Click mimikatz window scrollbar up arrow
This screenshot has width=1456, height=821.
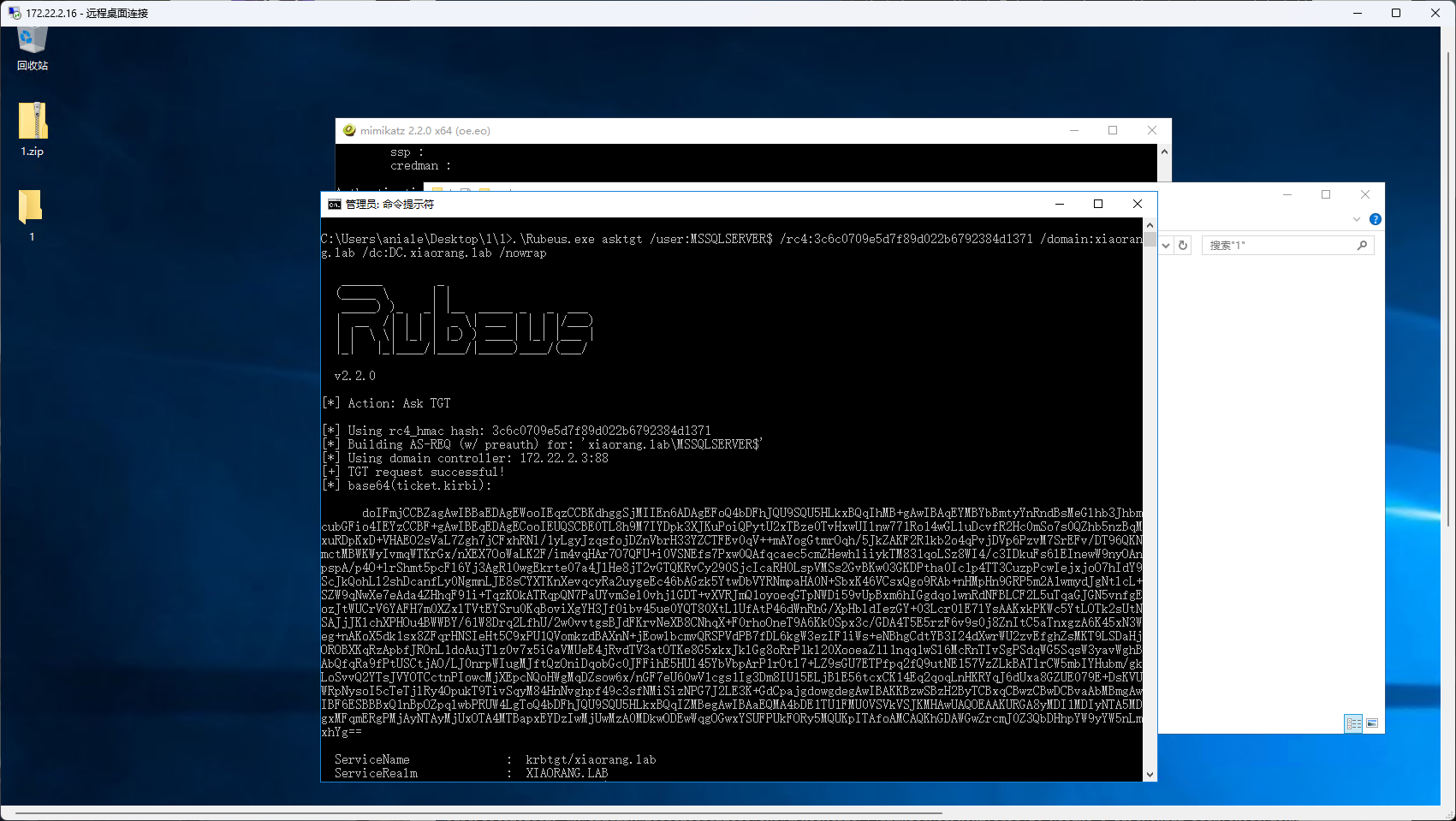(x=1163, y=152)
